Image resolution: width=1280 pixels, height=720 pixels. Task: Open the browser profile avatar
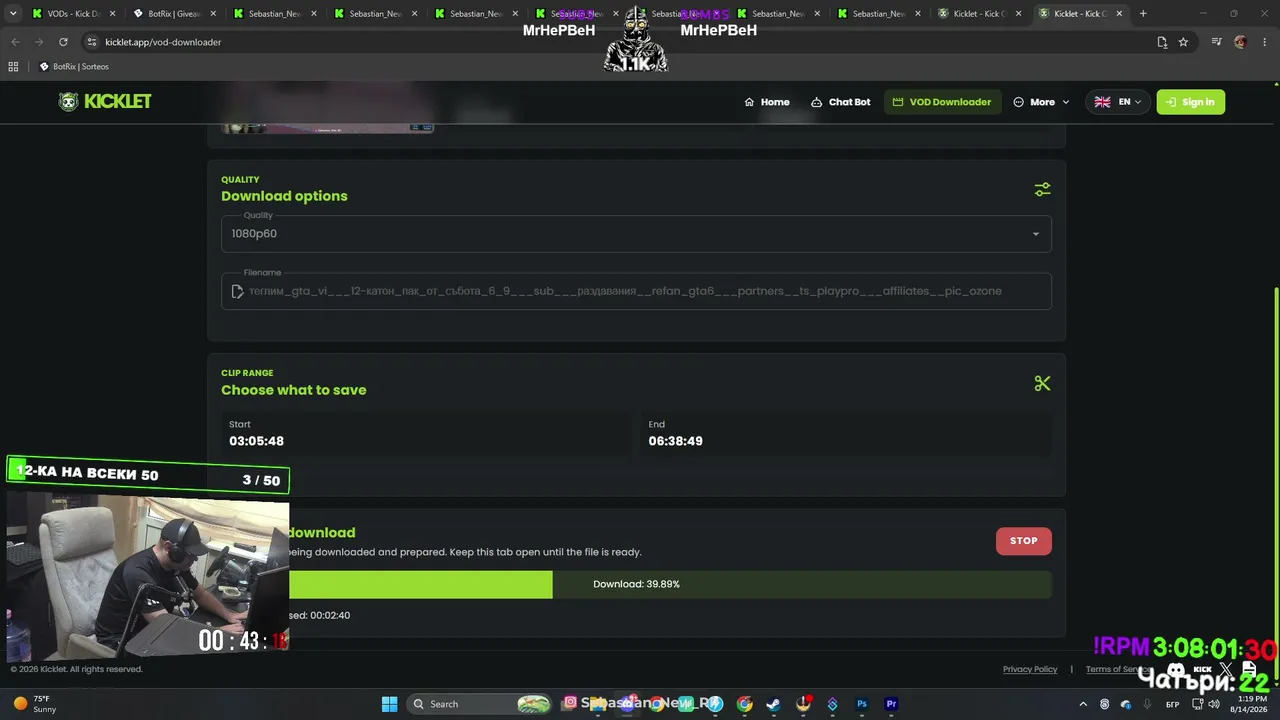pos(1241,42)
